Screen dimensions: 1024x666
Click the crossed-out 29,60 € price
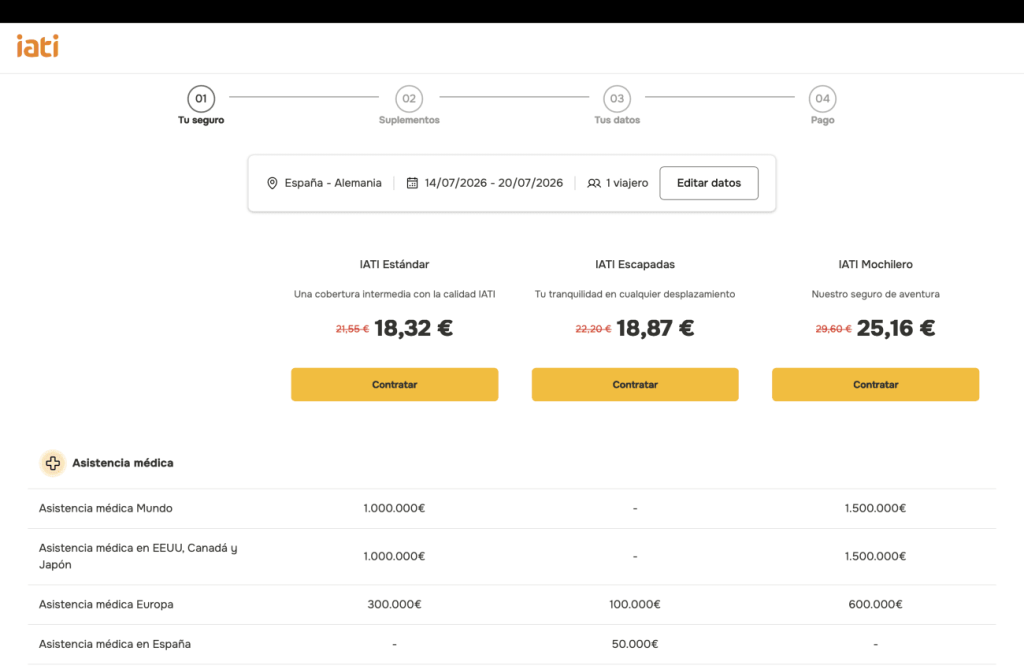833,329
